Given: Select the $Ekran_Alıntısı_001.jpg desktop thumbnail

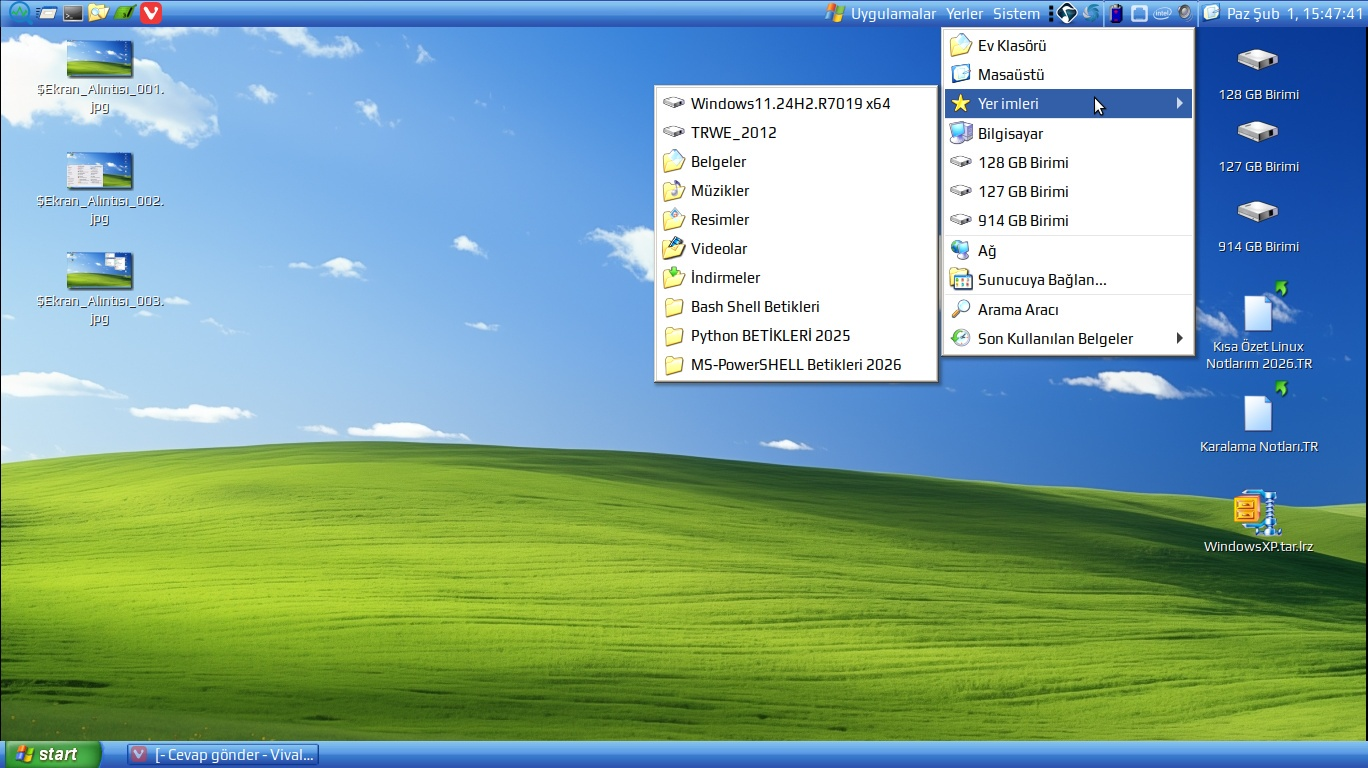Looking at the screenshot, I should (99, 59).
